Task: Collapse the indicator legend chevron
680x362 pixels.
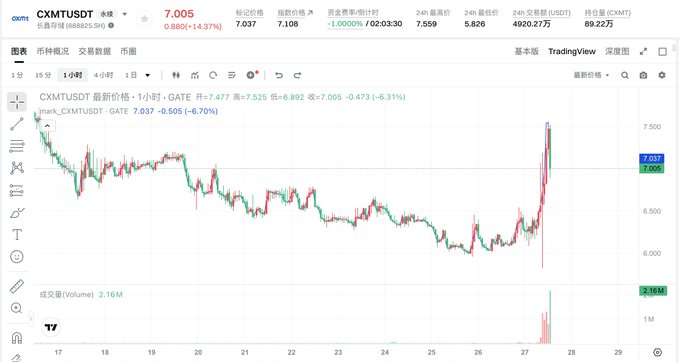Action: pos(47,126)
